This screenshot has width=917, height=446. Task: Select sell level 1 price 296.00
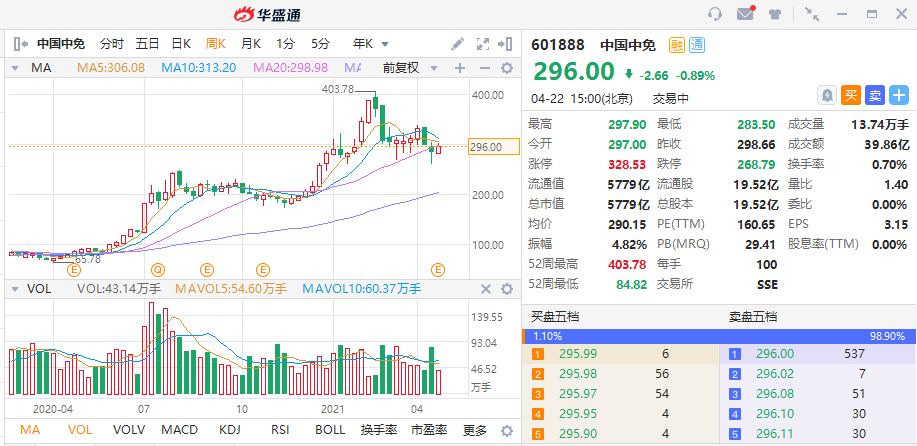click(775, 354)
